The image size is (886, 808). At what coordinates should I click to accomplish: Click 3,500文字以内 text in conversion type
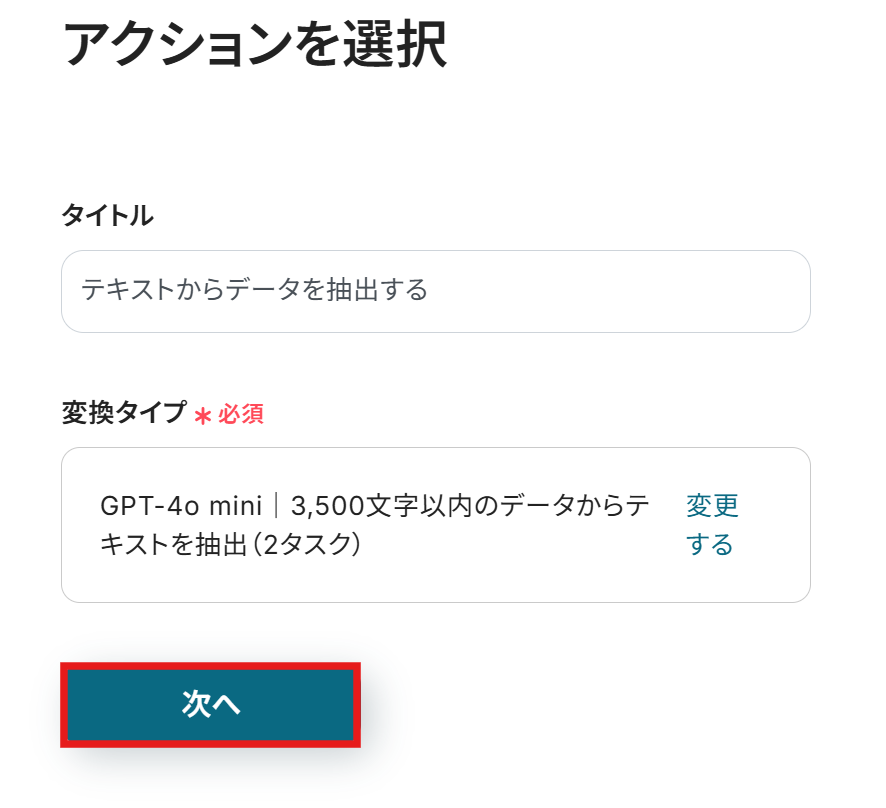tap(365, 506)
